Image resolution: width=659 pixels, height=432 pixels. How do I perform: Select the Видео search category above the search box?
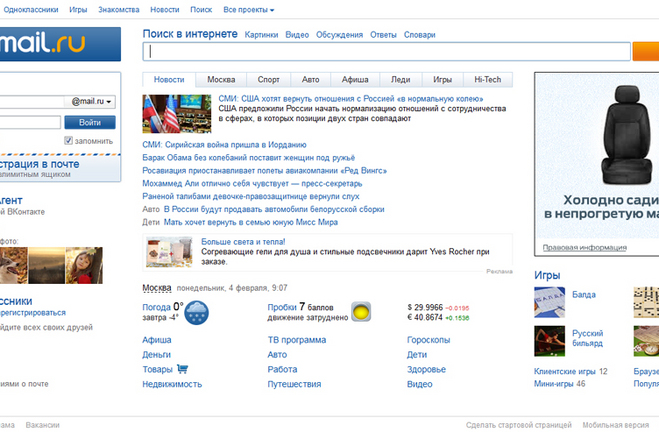297,35
